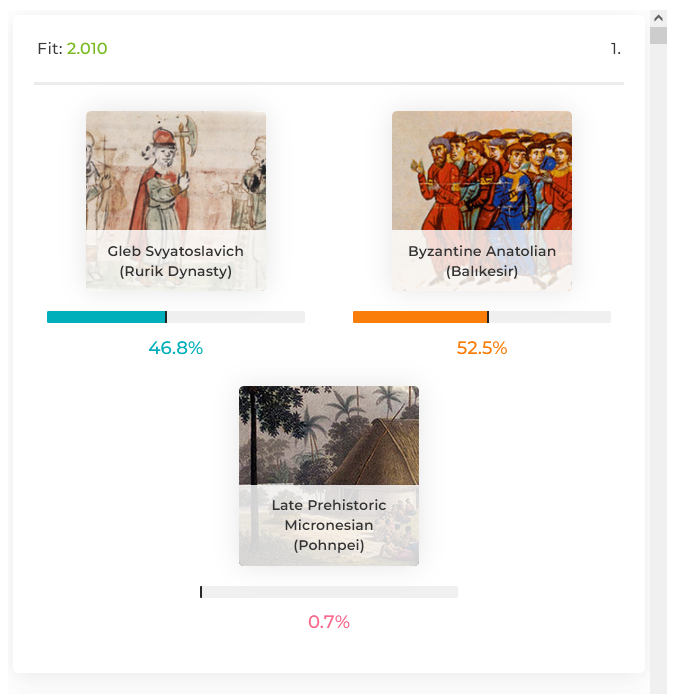Click the scrollbar up arrow
Viewport: 676px width, 694px height.
(x=657, y=18)
